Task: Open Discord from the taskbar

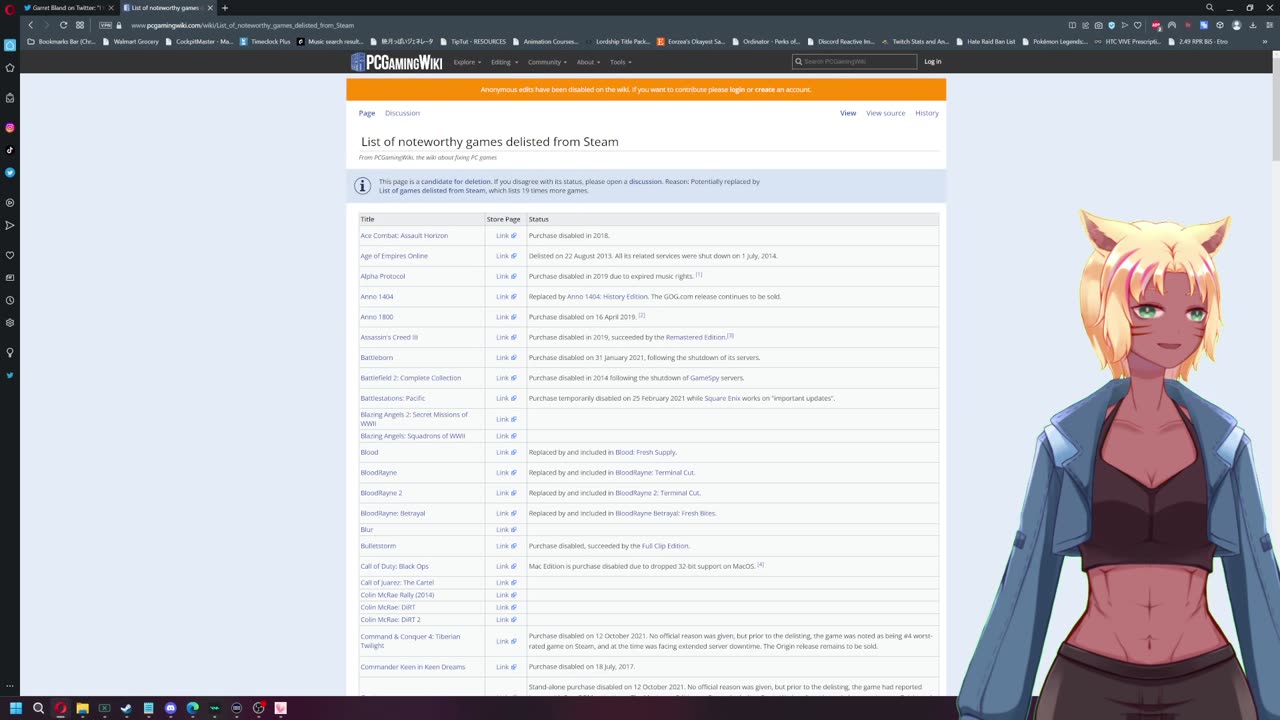Action: (170, 708)
